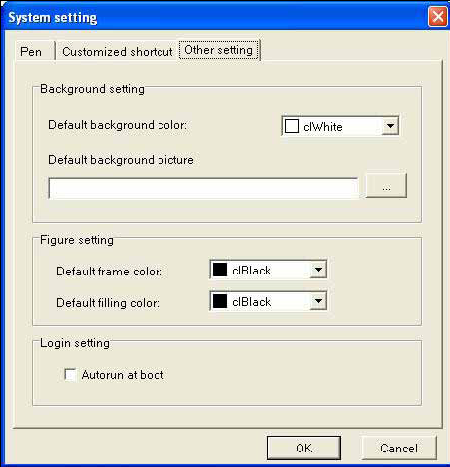Close the System setting window
450x467 pixels.
click(438, 17)
